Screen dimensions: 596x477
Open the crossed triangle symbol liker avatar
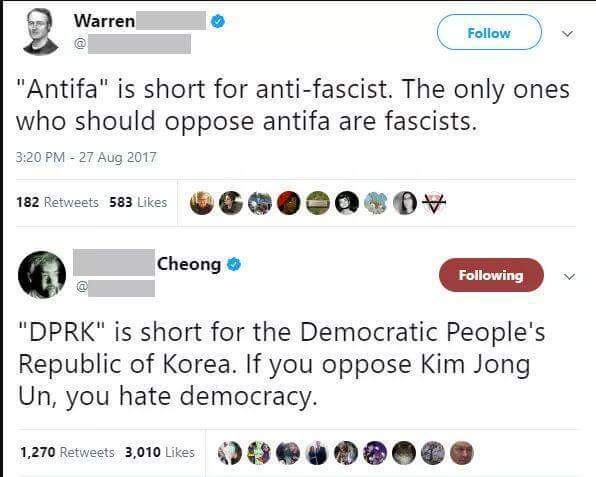point(434,203)
